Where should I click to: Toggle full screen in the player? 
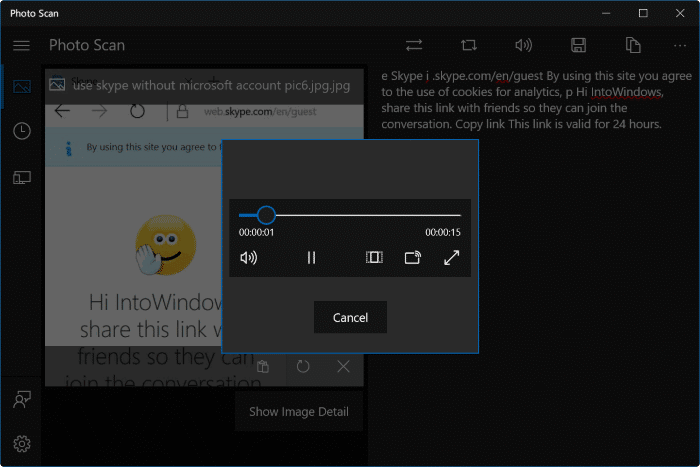451,257
